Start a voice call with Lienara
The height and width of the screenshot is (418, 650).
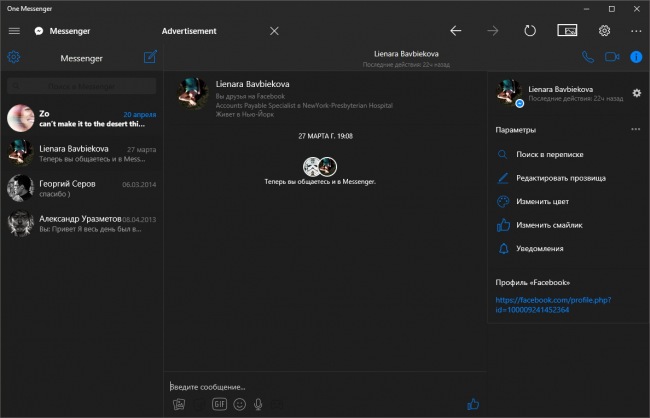tap(588, 57)
